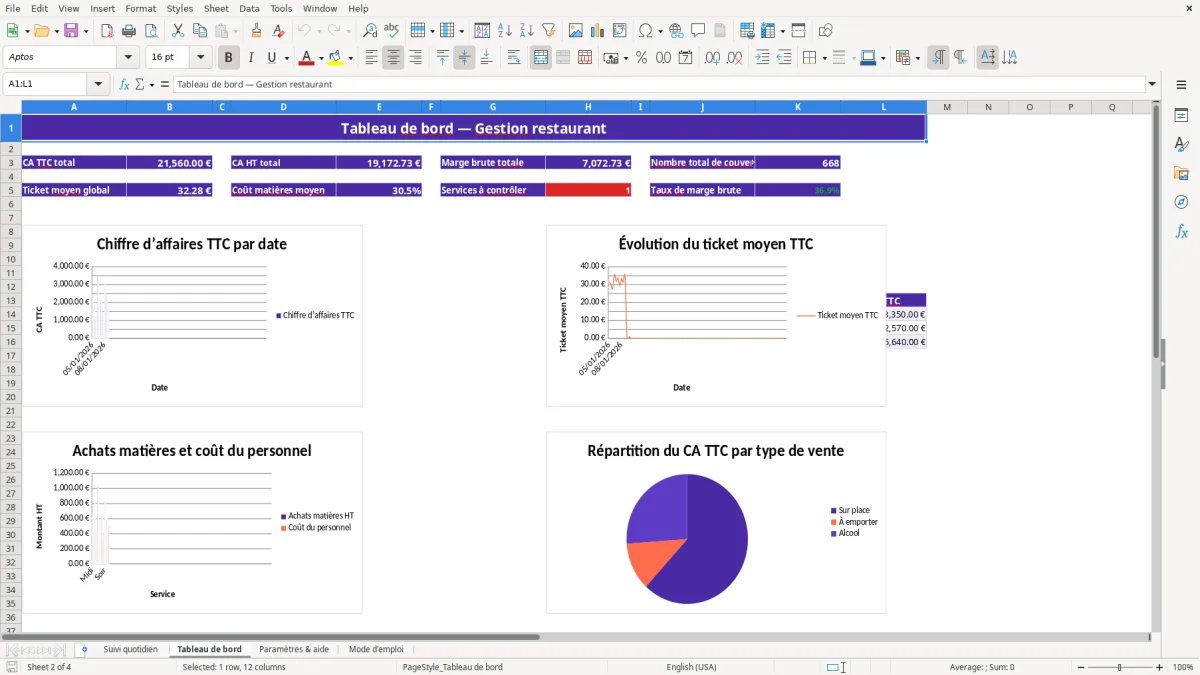Cut selection with scissors icon
The height and width of the screenshot is (675, 1200).
(x=178, y=31)
